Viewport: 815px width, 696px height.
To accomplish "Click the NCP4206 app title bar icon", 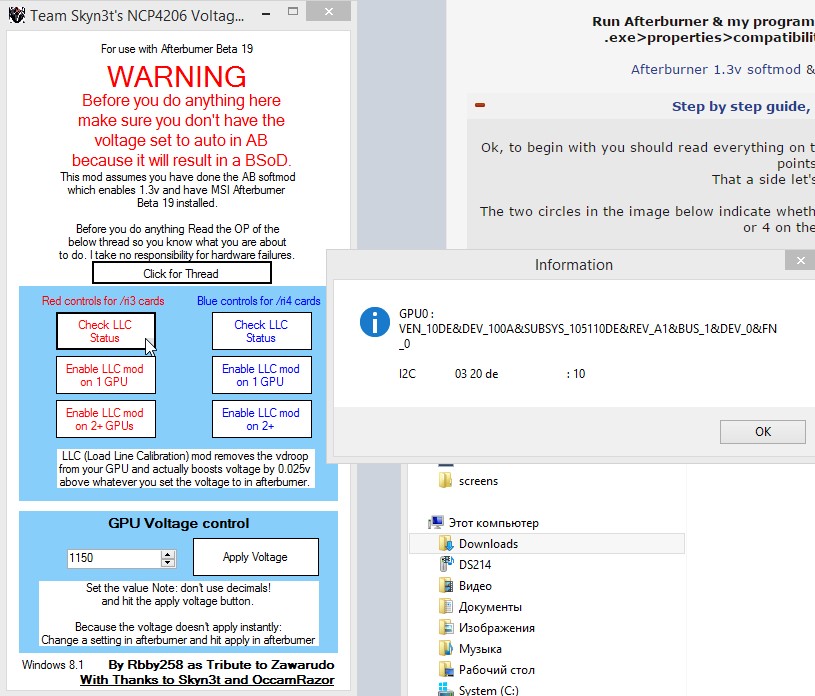I will tap(17, 15).
